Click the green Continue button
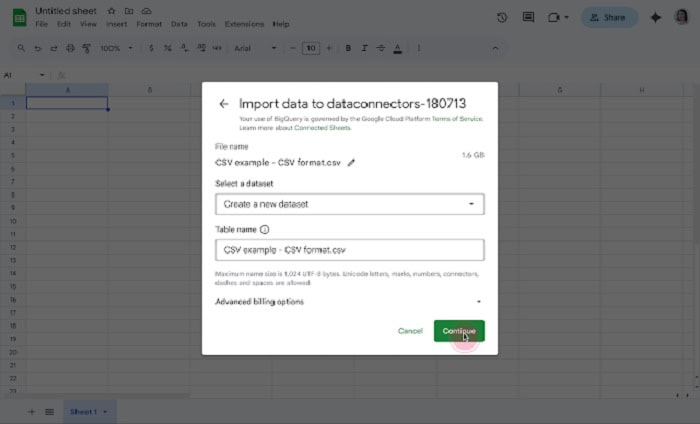 point(459,331)
